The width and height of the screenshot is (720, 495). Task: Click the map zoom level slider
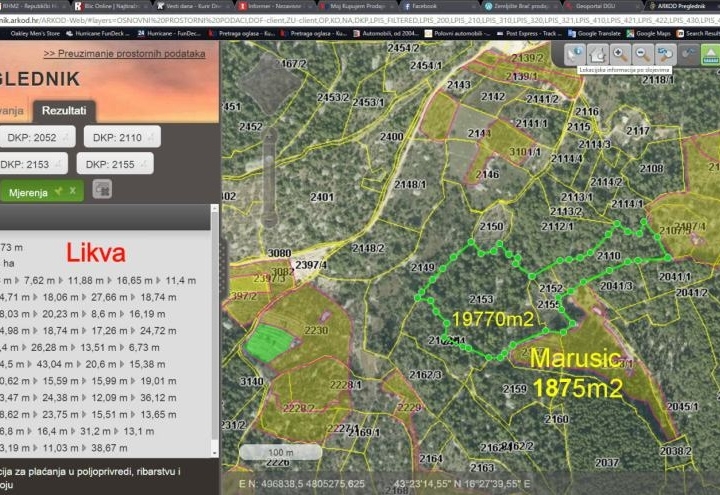point(268,160)
